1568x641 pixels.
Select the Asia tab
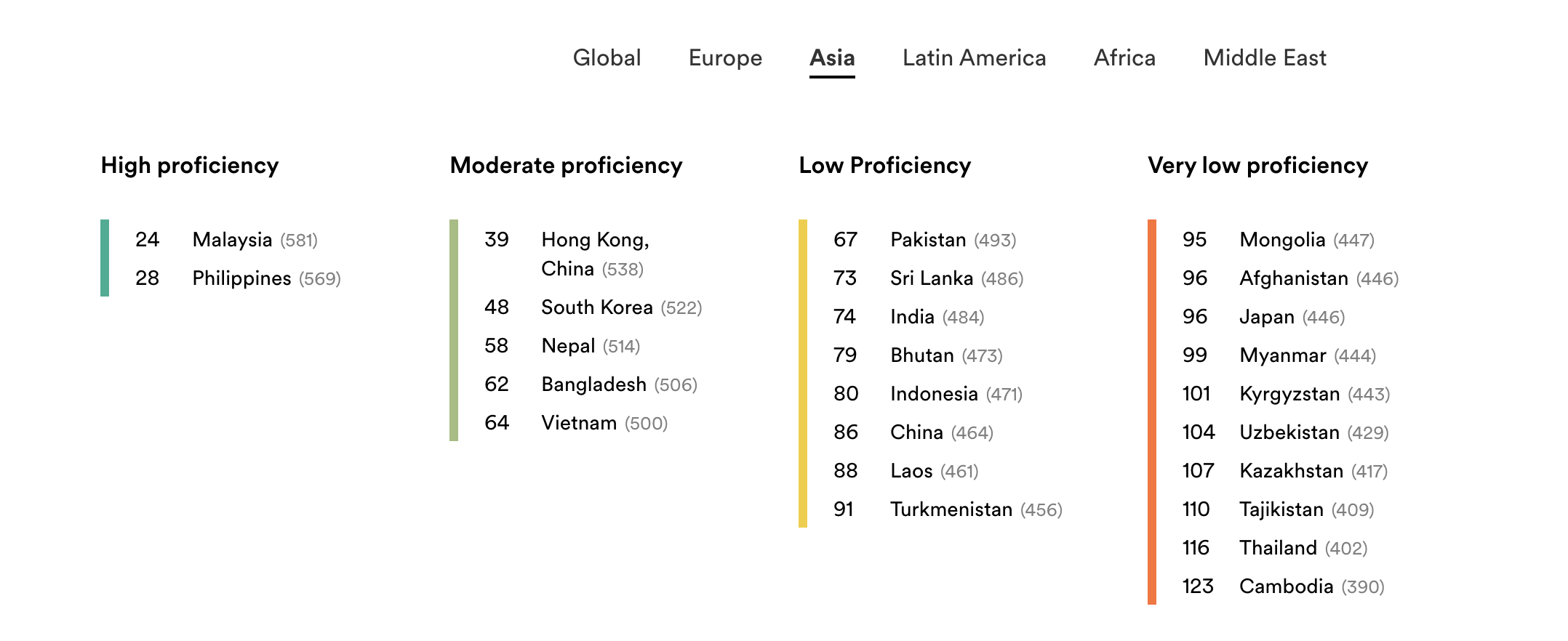(832, 58)
